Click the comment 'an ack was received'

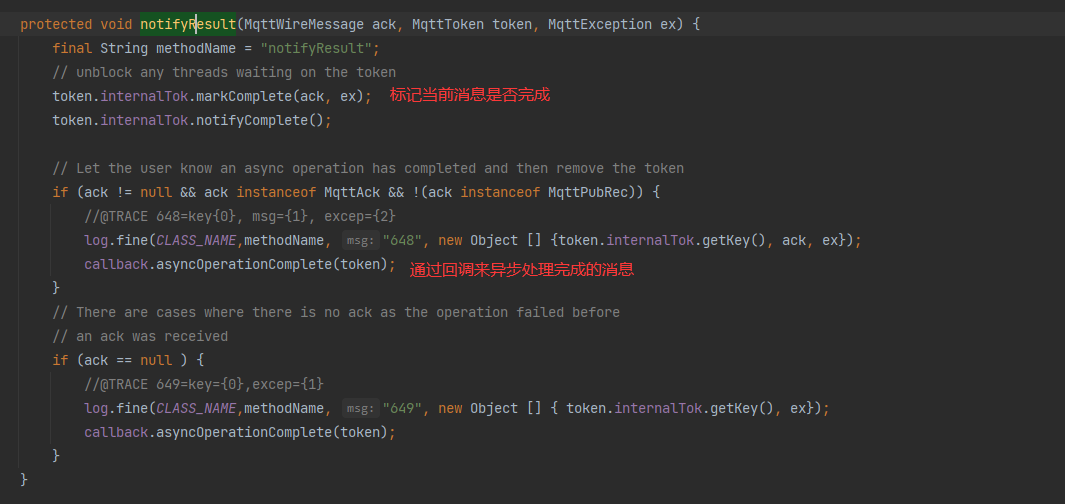[x=140, y=337]
